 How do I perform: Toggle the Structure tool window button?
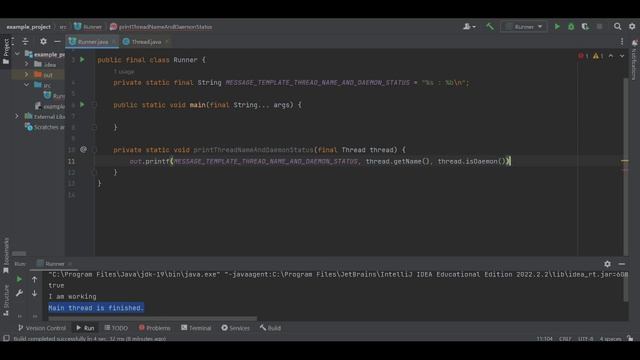(6, 300)
